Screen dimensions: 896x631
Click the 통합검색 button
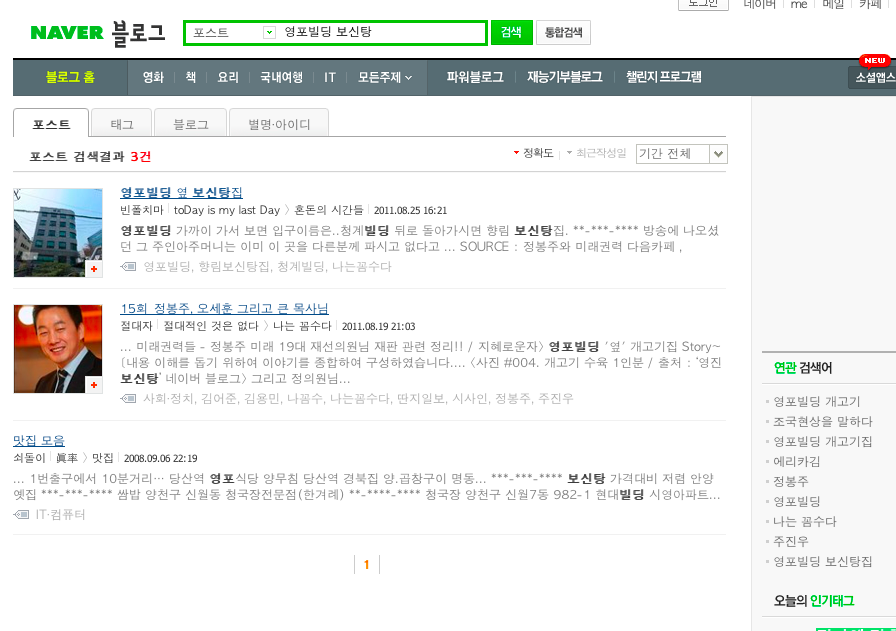point(563,33)
